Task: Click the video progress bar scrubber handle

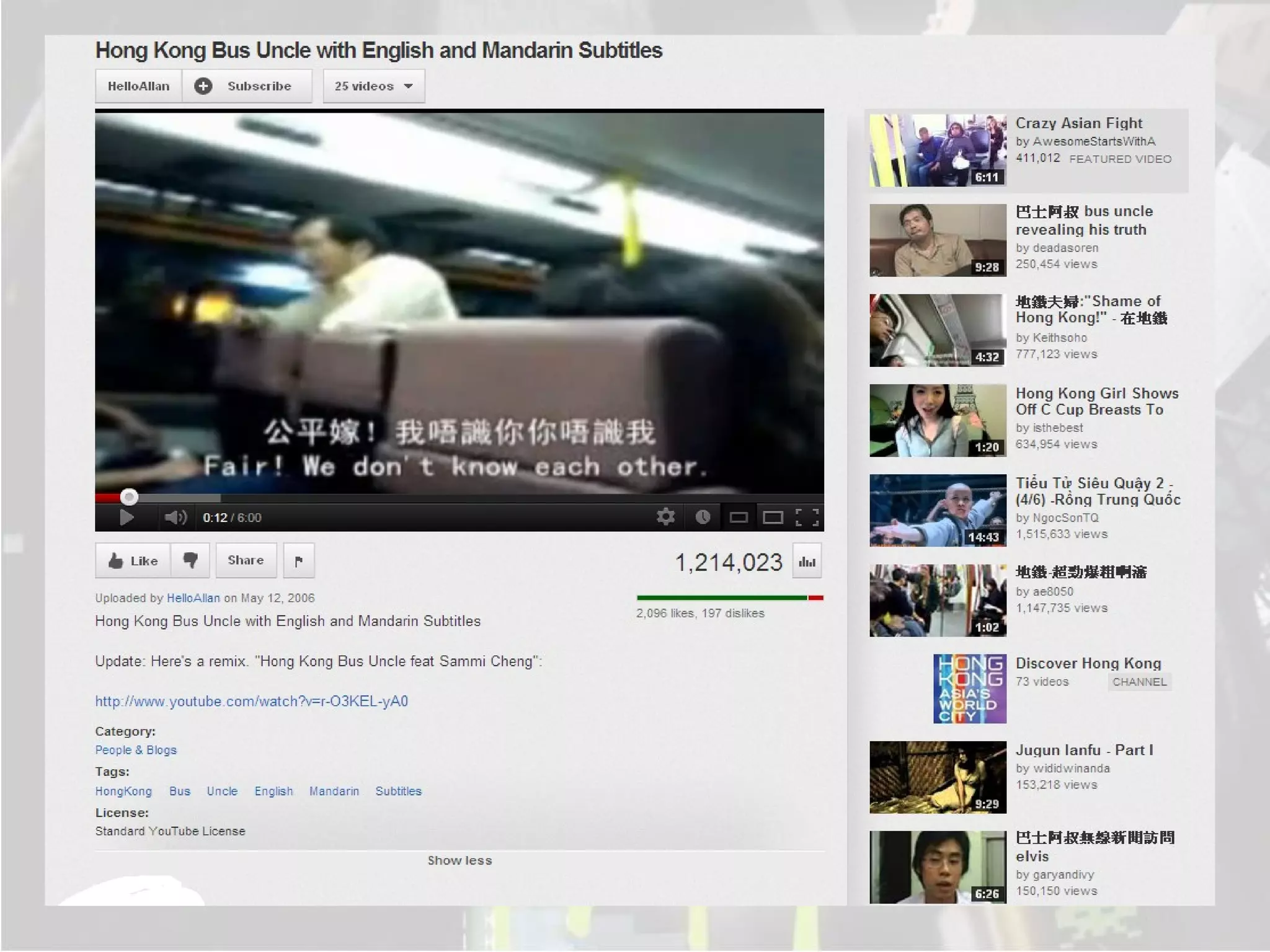Action: tap(129, 496)
